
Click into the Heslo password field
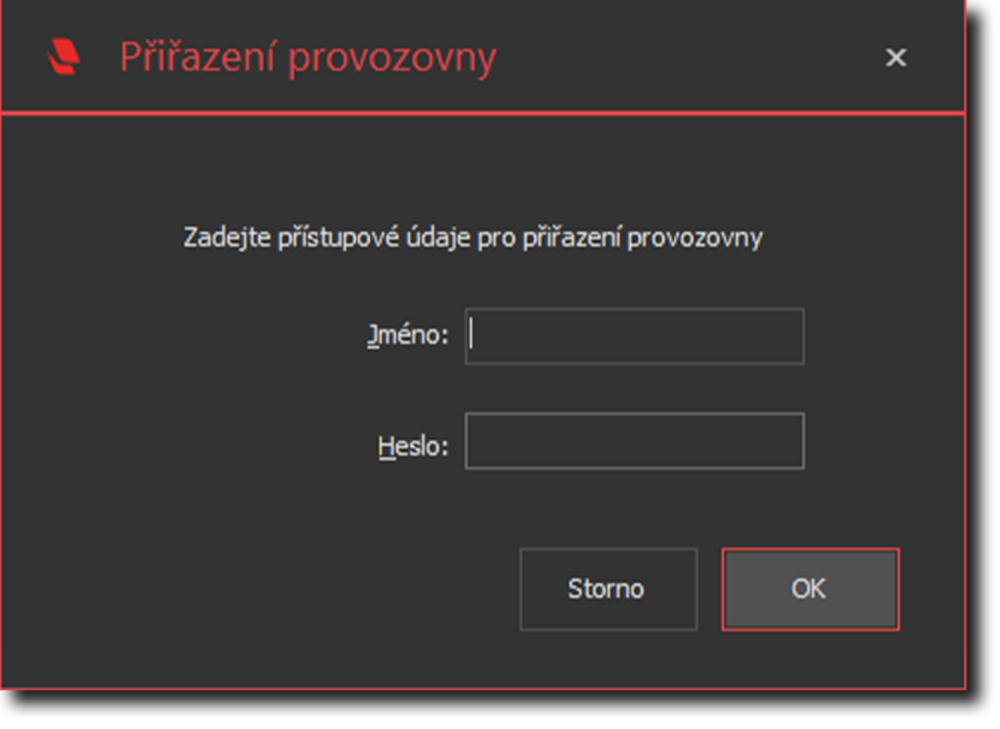pos(634,441)
